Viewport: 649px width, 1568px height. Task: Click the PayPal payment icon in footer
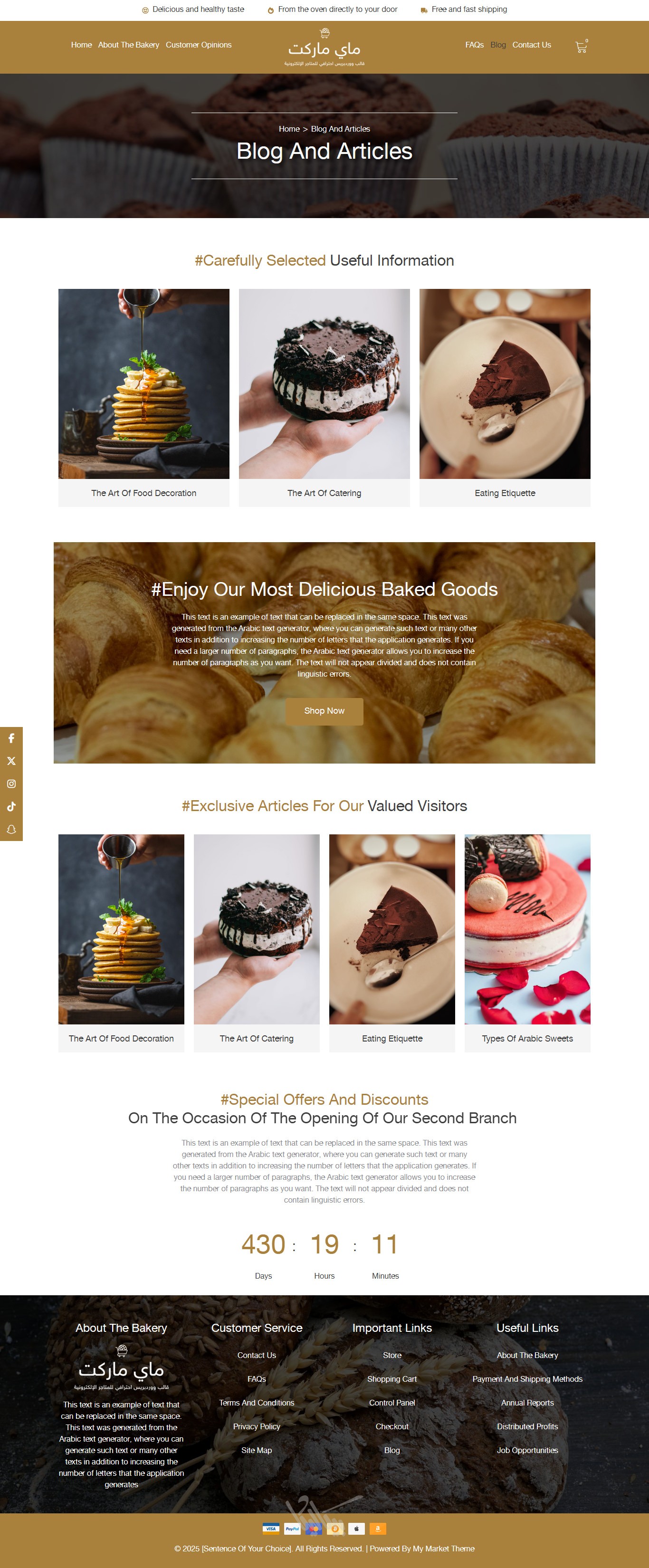tap(292, 1529)
